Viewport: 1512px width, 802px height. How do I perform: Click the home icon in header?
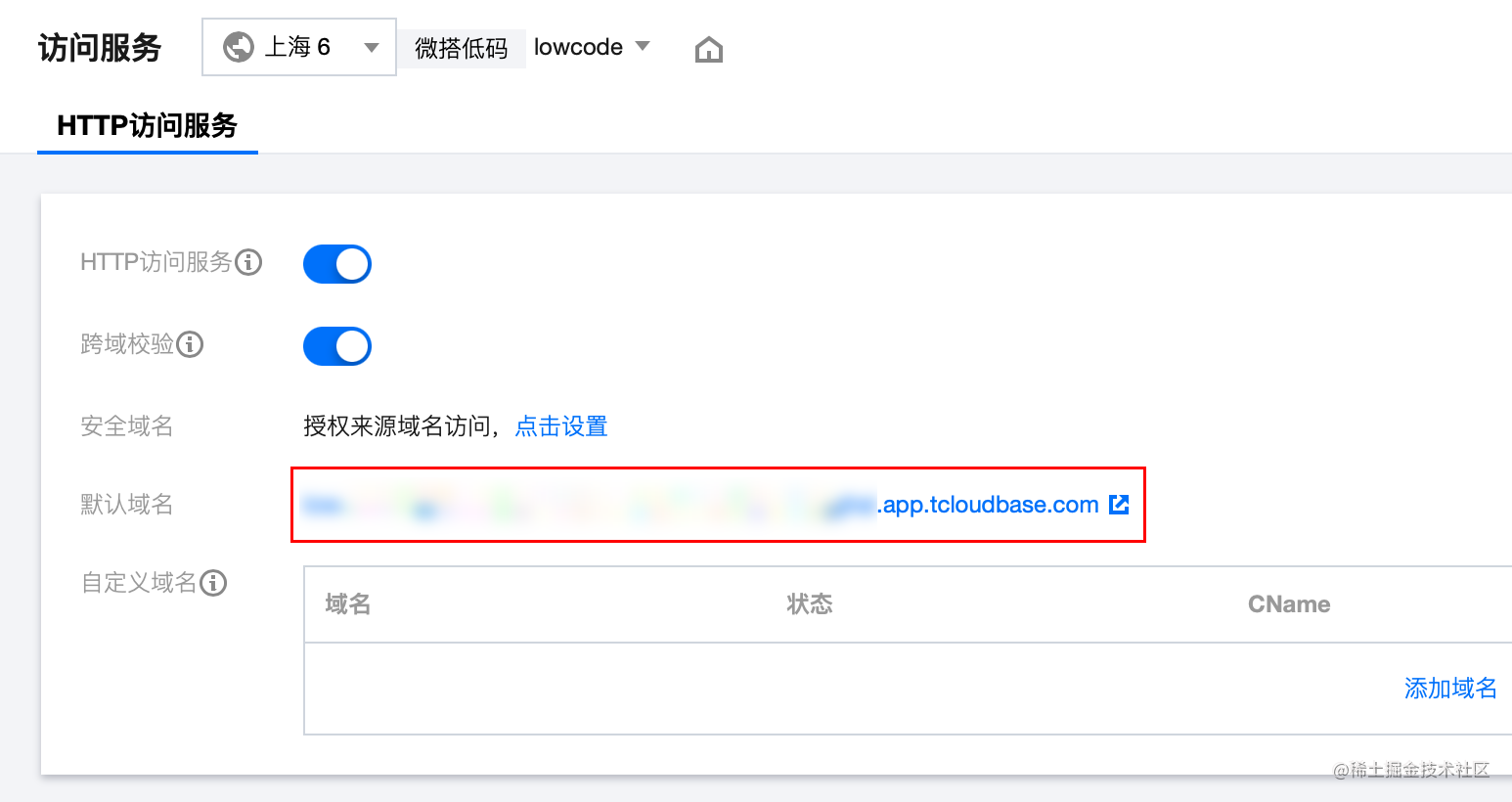pos(709,49)
